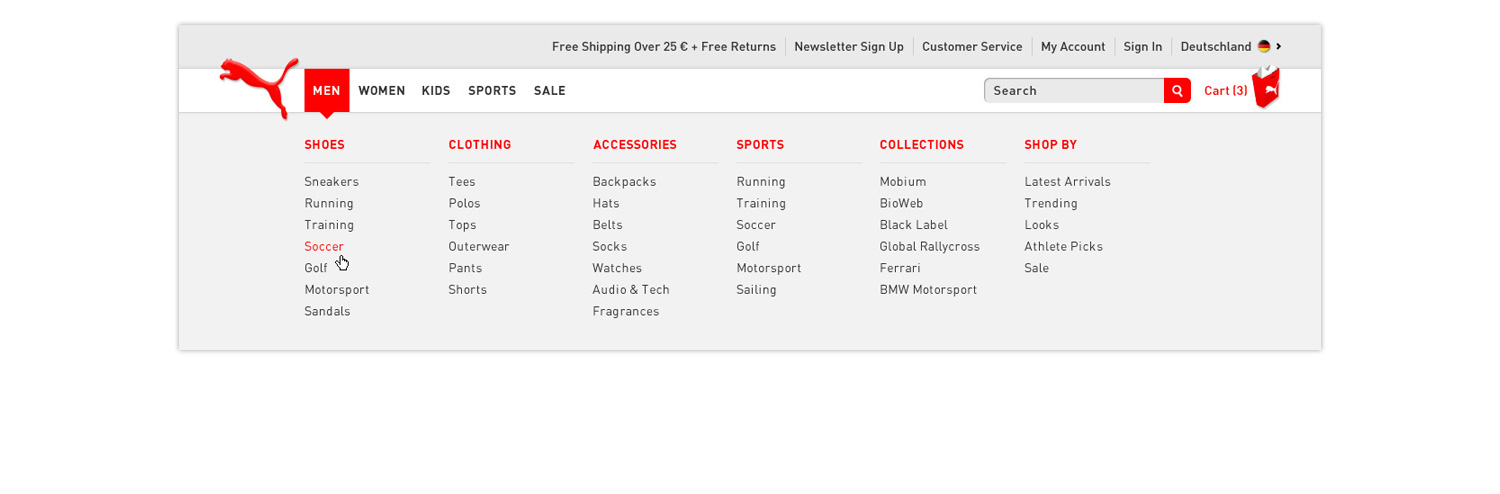Viewport: 1500px width, 494px height.
Task: Choose Backpacks under Accessories
Action: 624,181
